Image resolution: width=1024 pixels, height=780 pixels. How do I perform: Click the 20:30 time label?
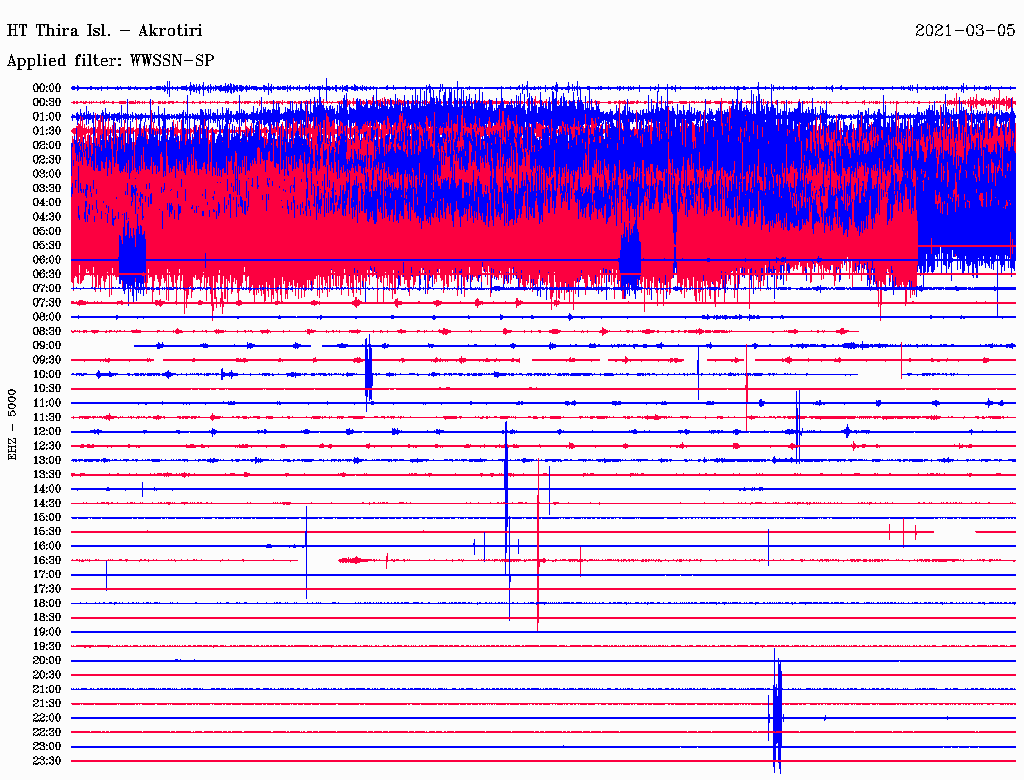tap(47, 675)
